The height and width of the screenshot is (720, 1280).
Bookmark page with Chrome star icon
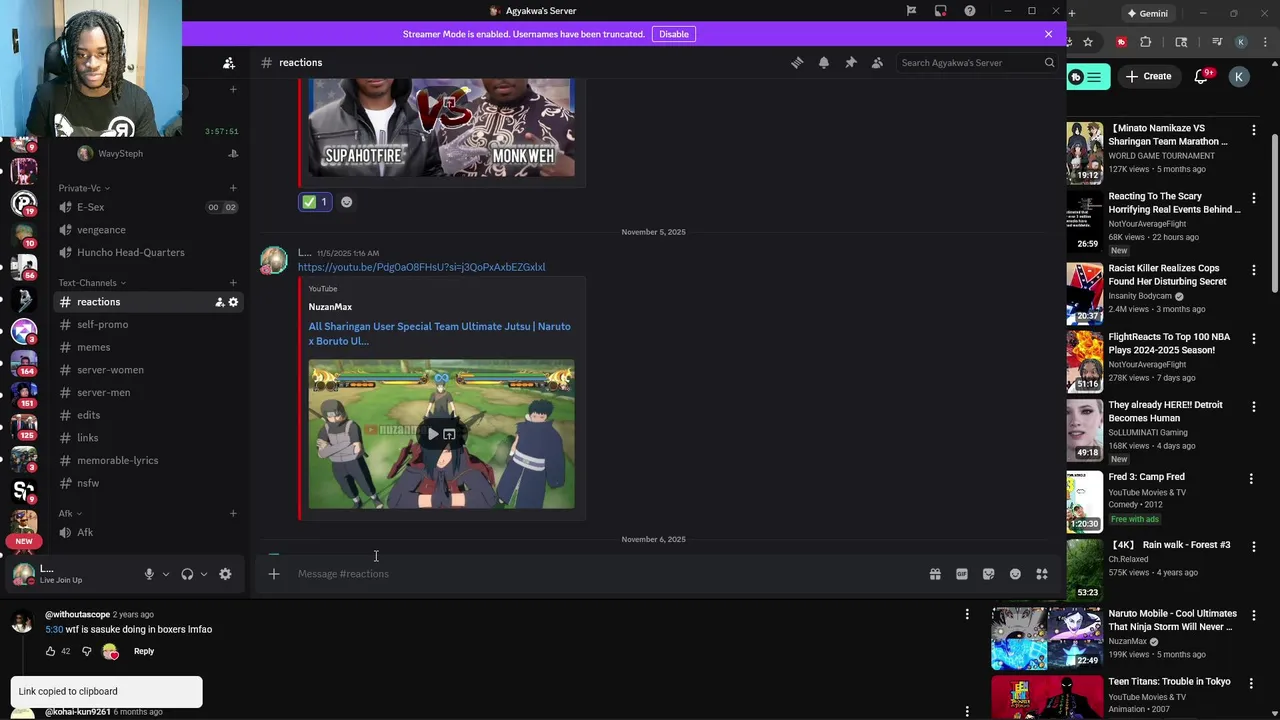[1088, 42]
